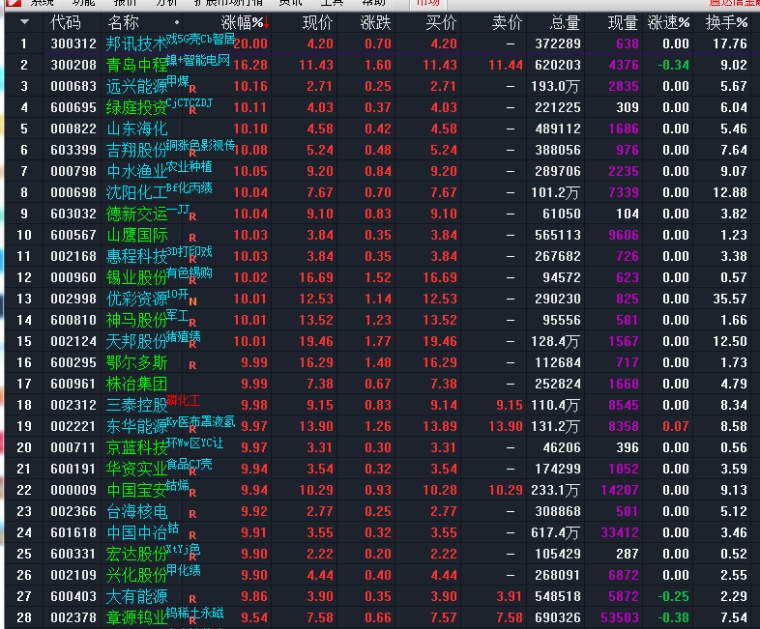Screen dimensions: 760x629
Task: Click N marker in 优彩资源 row
Action: coord(192,301)
